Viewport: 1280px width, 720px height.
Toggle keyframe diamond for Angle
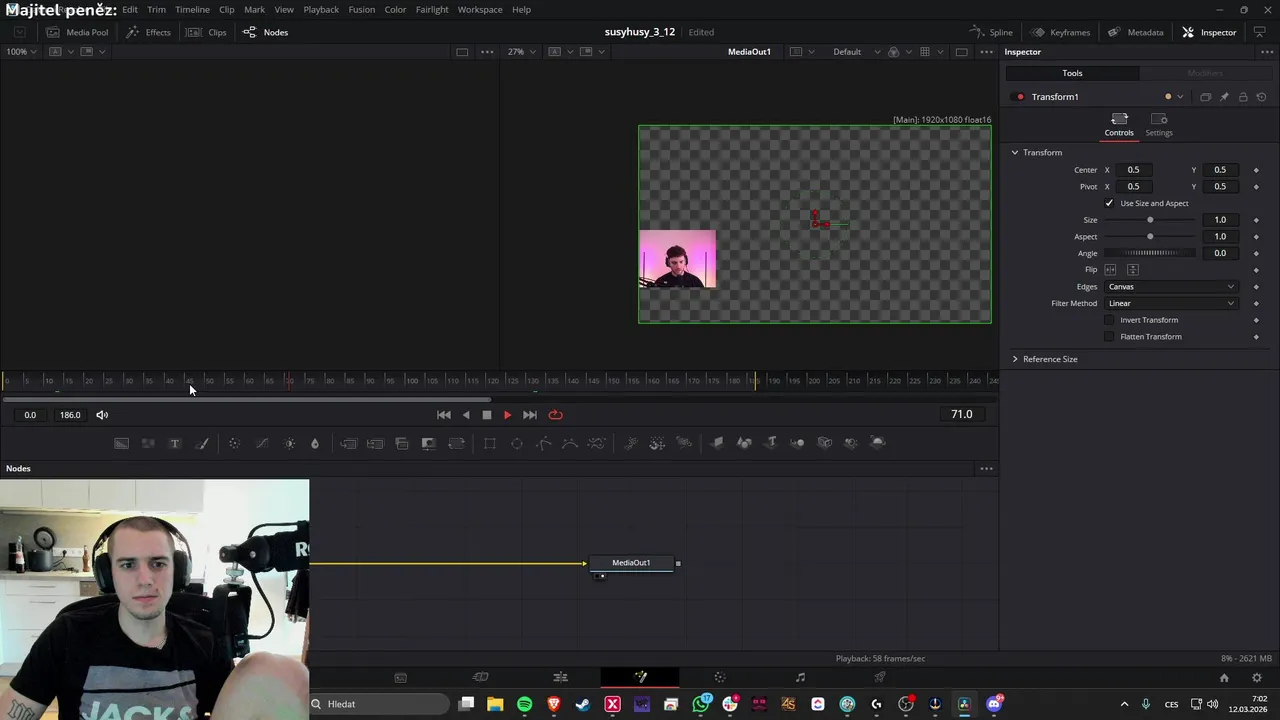point(1256,253)
